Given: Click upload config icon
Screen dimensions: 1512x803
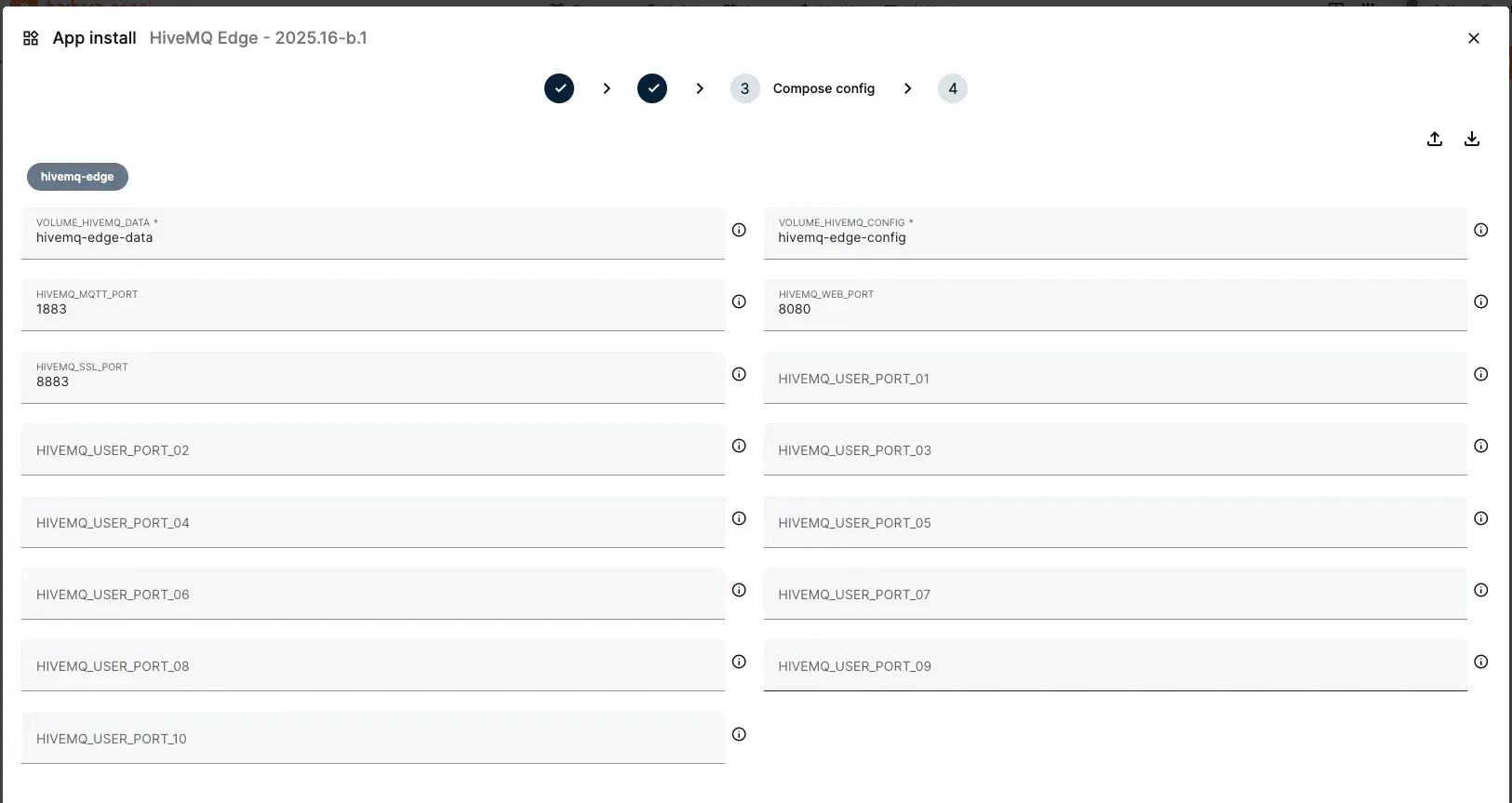Looking at the screenshot, I should point(1435,139).
